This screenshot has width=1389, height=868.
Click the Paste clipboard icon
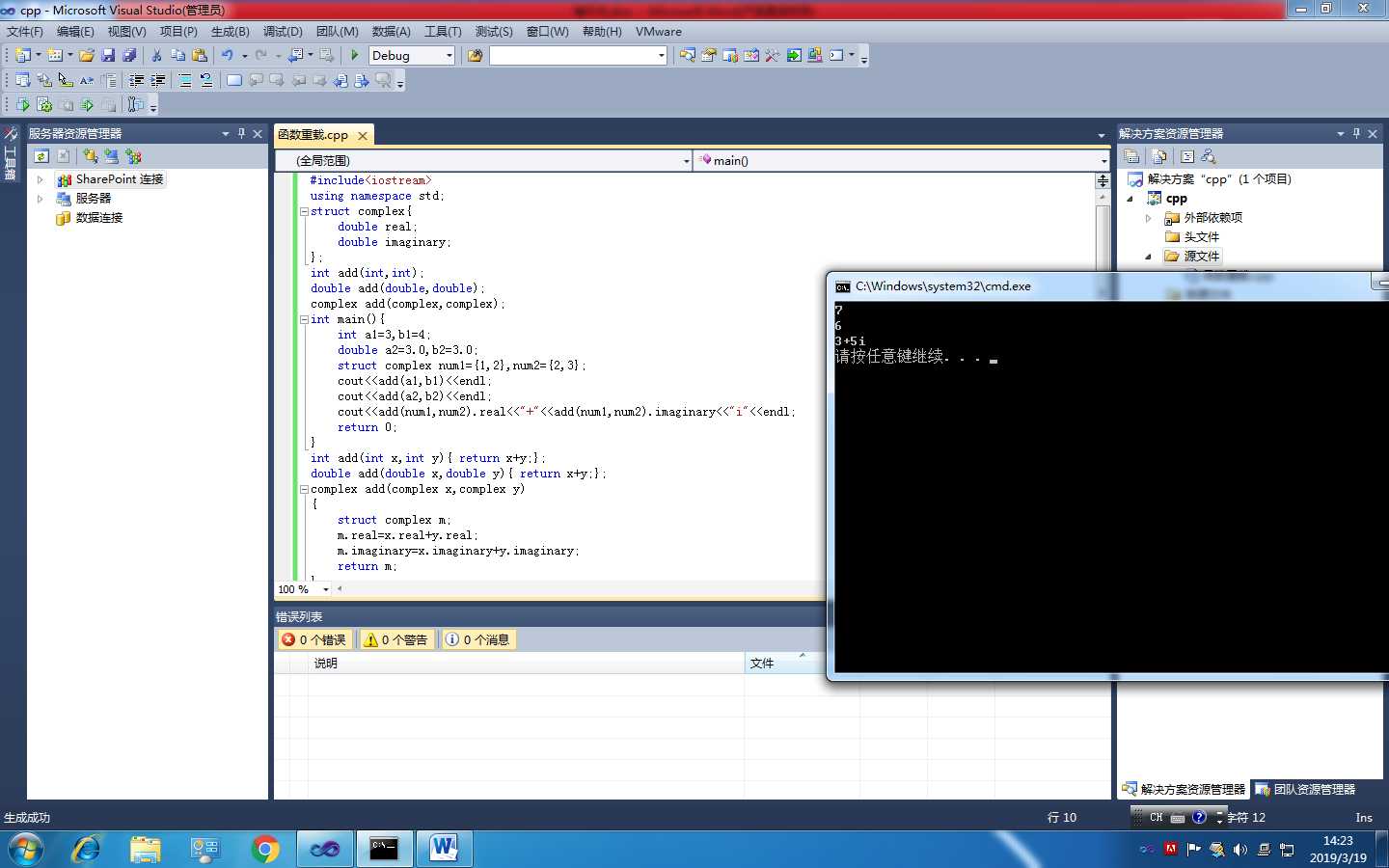tap(200, 56)
